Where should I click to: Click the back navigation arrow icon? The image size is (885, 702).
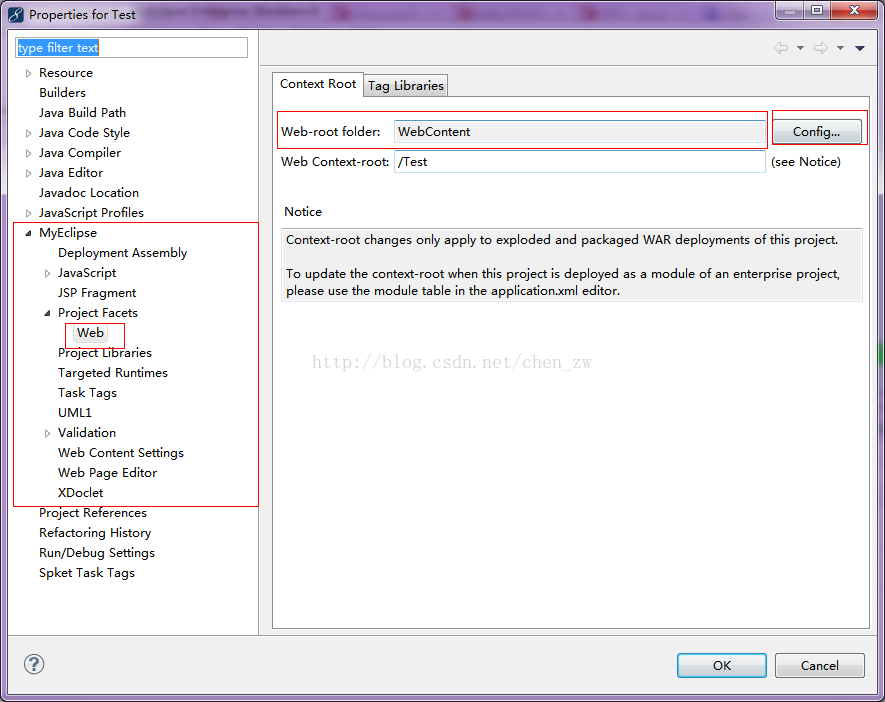(x=781, y=48)
